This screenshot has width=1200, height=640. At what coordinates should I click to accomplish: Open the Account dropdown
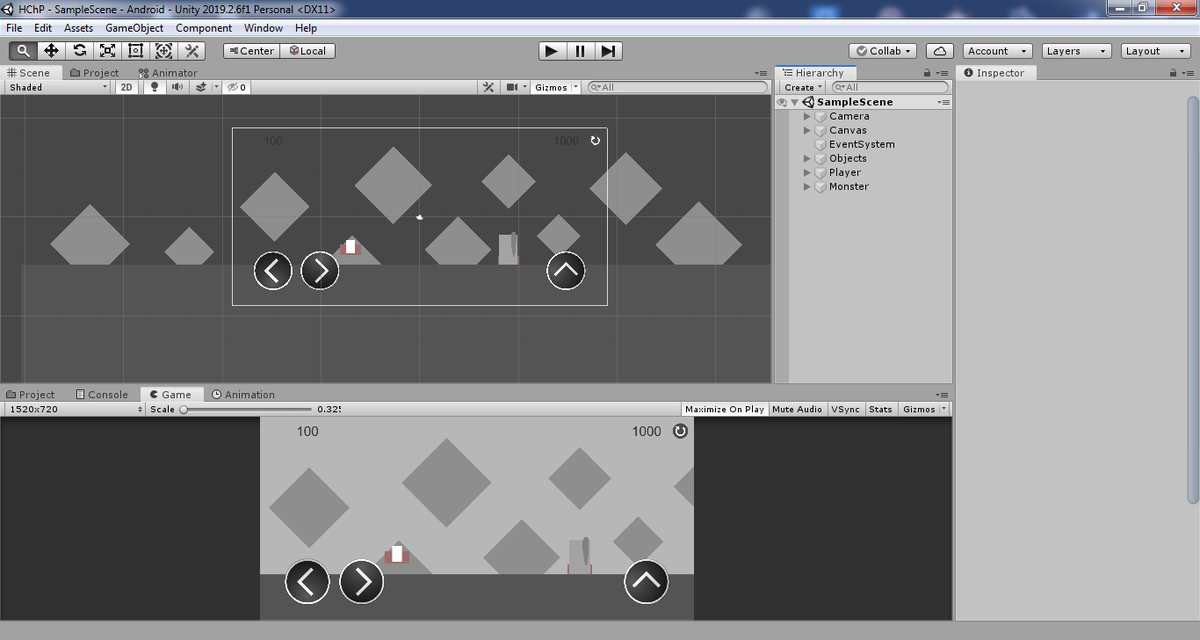[997, 51]
